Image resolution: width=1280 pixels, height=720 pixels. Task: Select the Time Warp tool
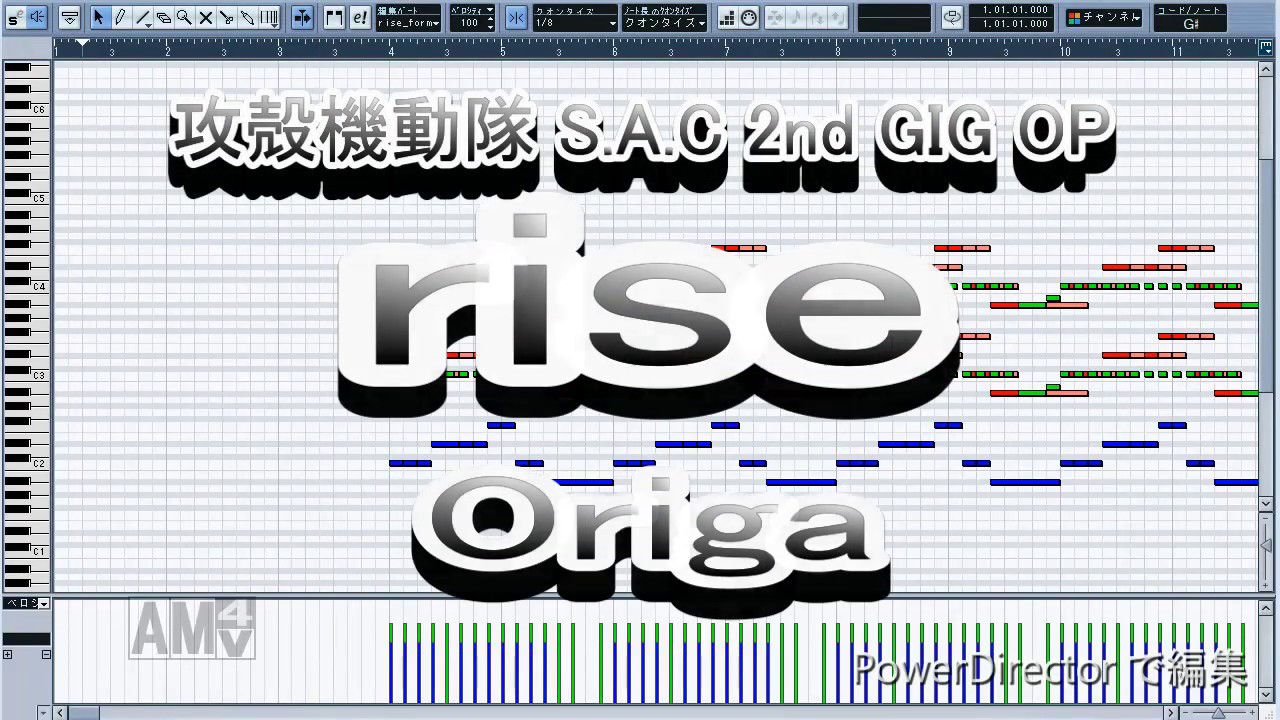[x=269, y=17]
